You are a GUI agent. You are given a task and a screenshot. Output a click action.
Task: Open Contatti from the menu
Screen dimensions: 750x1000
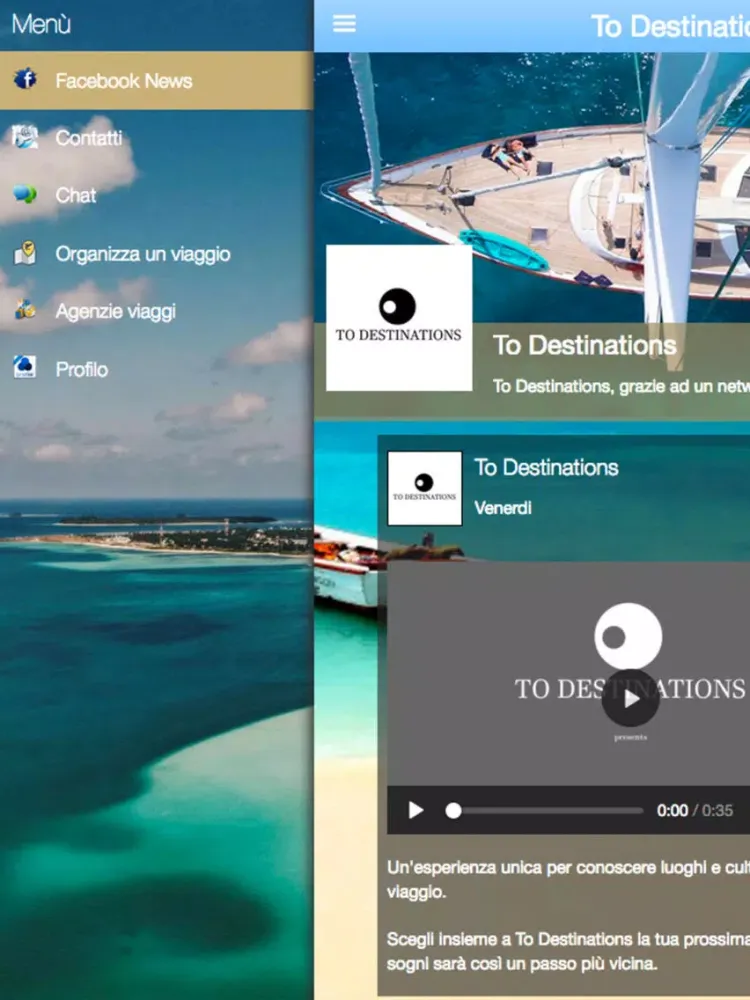tap(156, 138)
